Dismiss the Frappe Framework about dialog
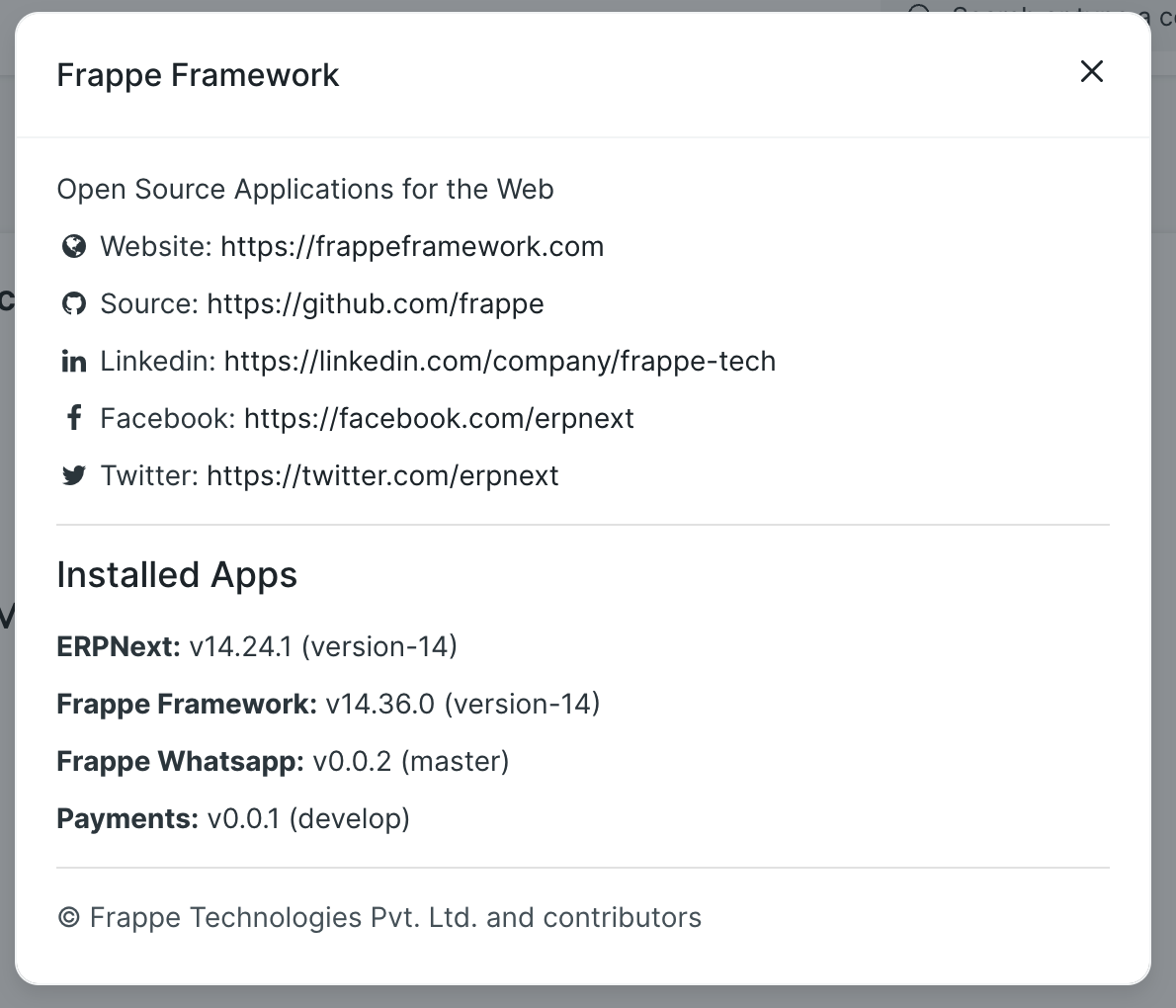This screenshot has width=1176, height=1008. [1091, 72]
